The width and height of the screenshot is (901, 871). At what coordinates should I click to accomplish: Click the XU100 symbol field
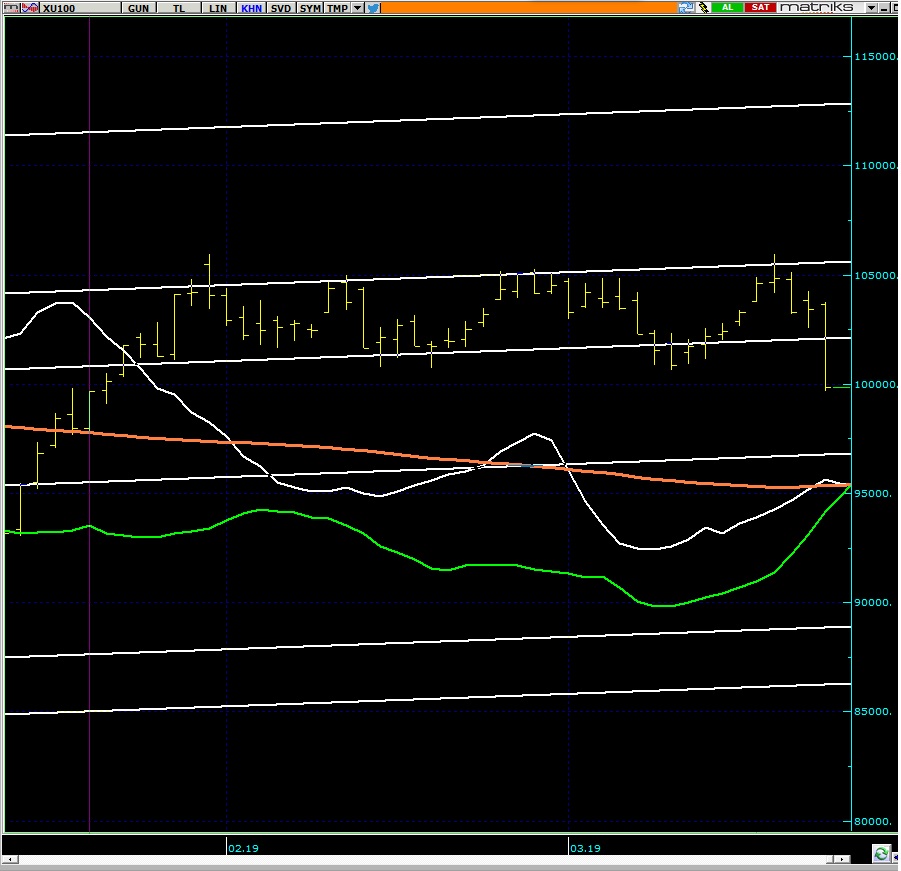pos(80,8)
